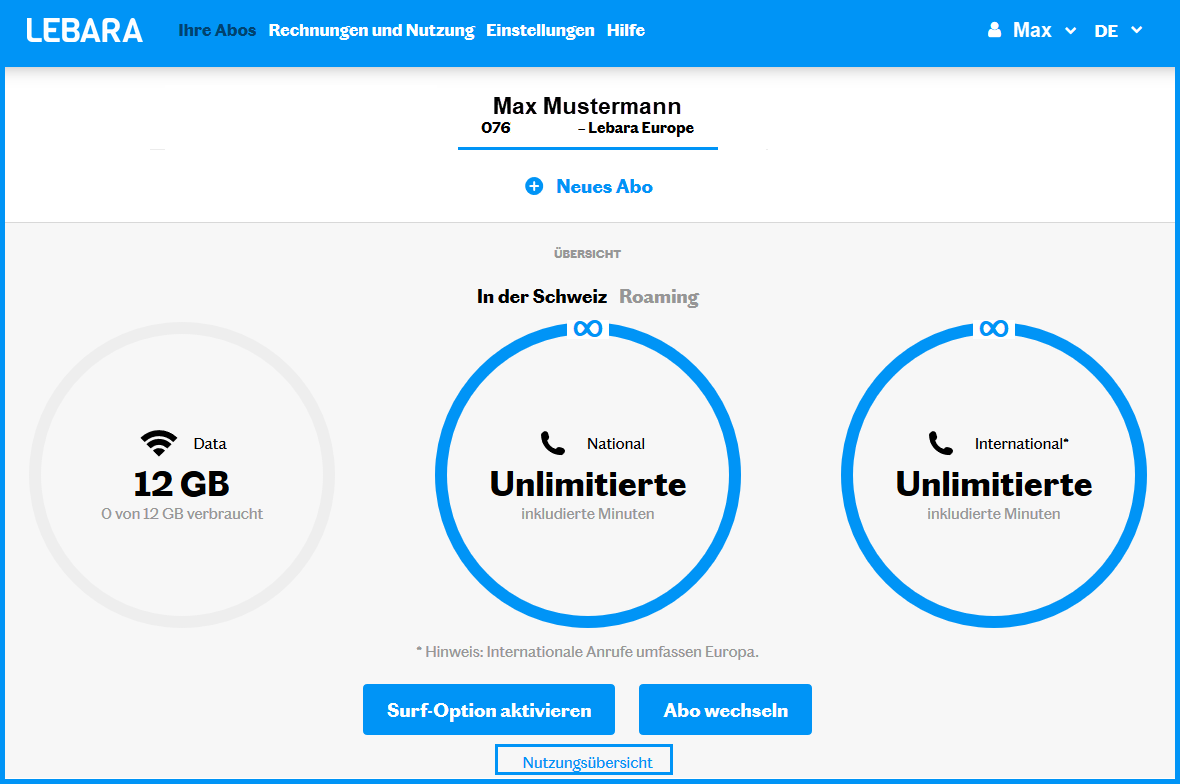Open the Ihre Abos menu

point(217,30)
